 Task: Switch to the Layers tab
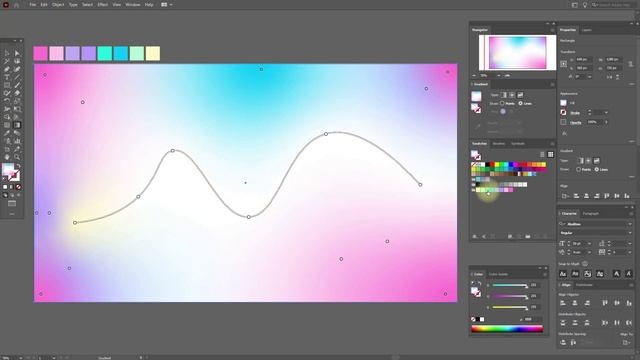[x=587, y=30]
